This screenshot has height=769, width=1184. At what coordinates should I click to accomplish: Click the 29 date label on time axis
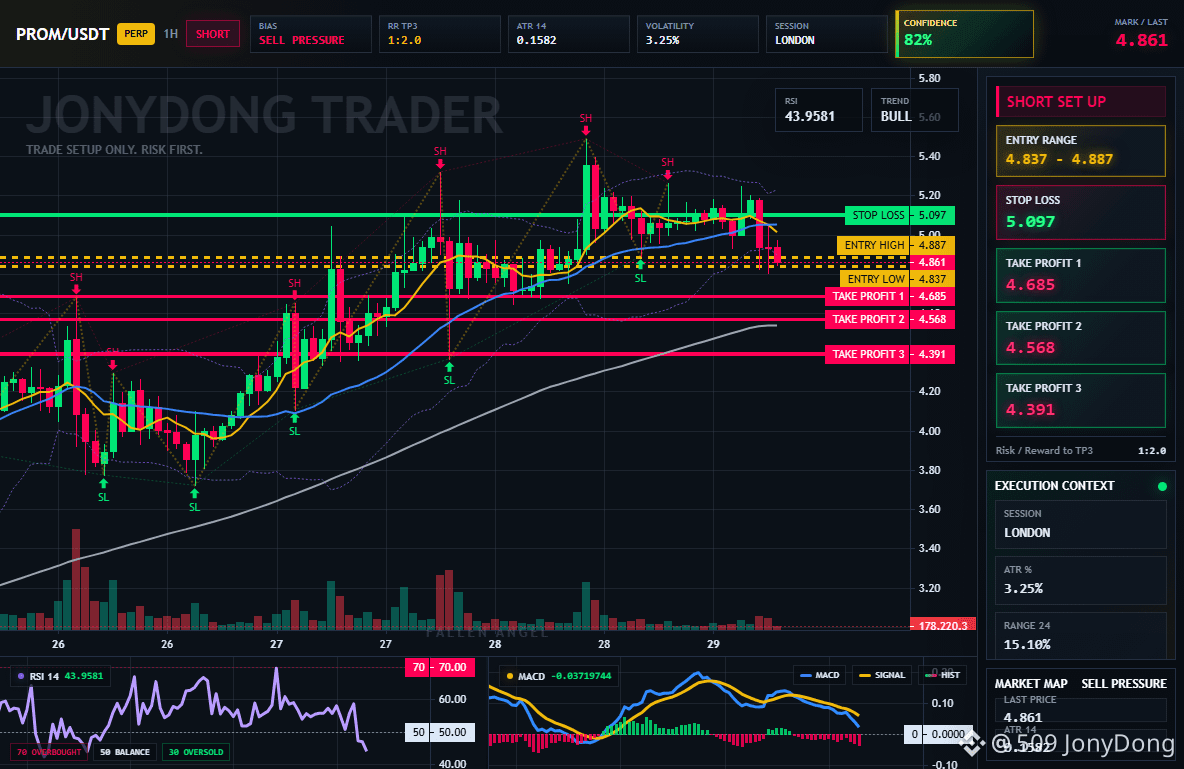click(713, 644)
